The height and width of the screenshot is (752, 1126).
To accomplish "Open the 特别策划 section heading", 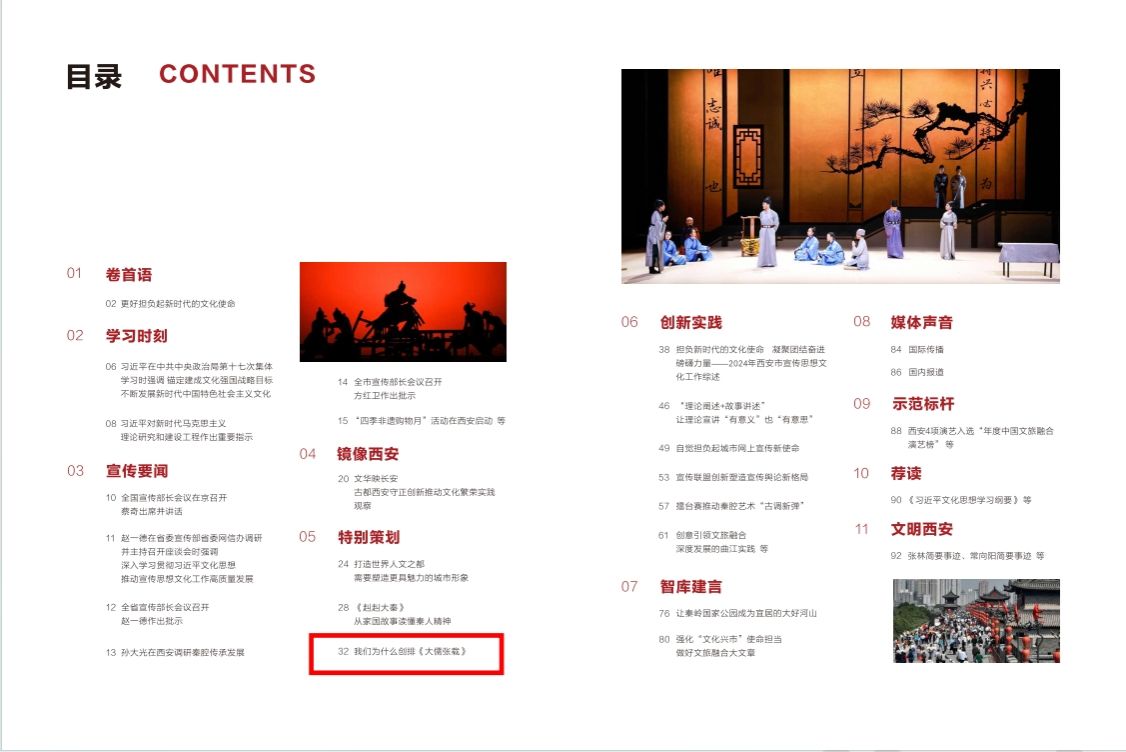I will (368, 537).
